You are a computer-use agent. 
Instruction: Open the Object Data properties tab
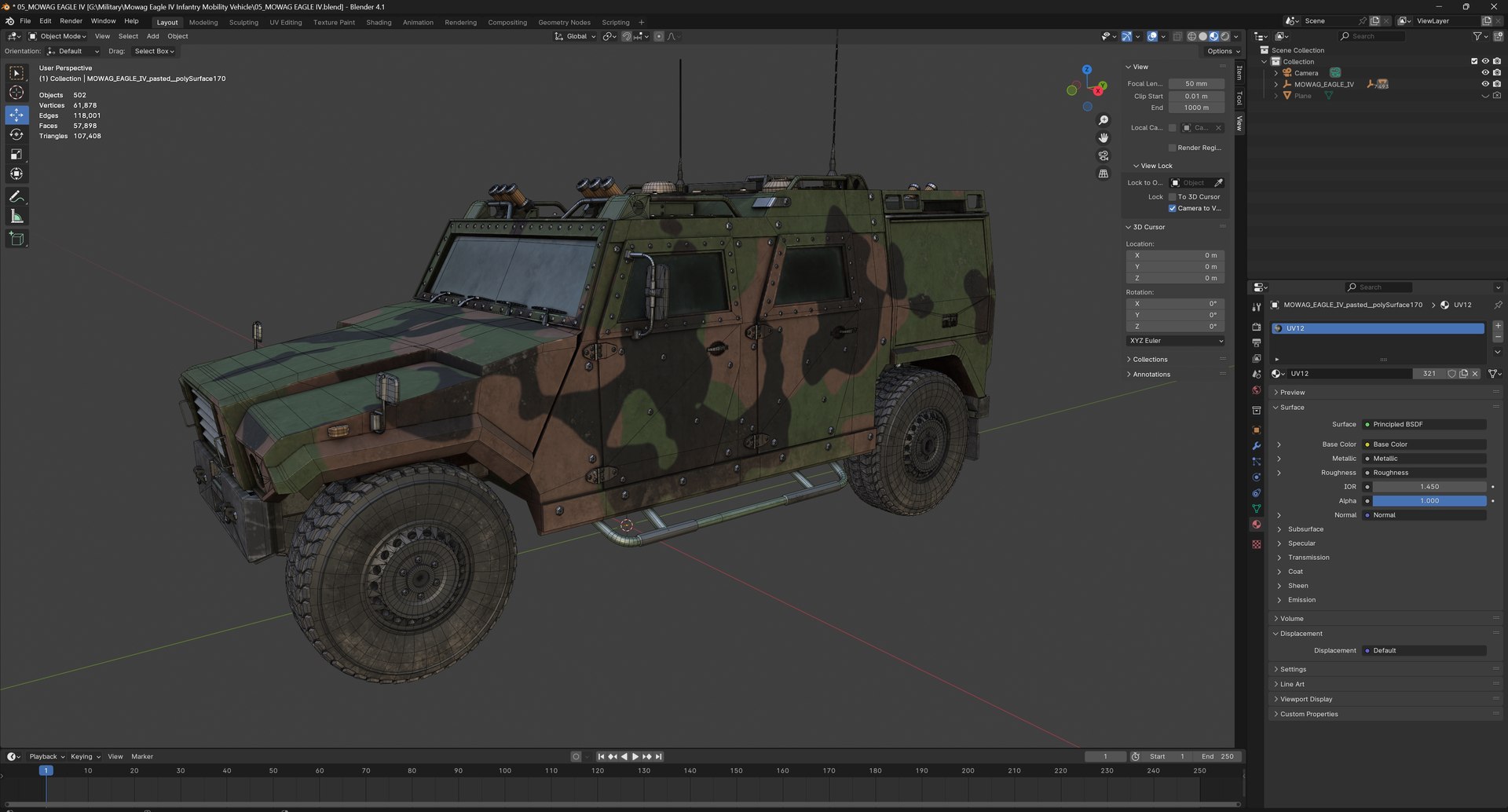click(1257, 509)
